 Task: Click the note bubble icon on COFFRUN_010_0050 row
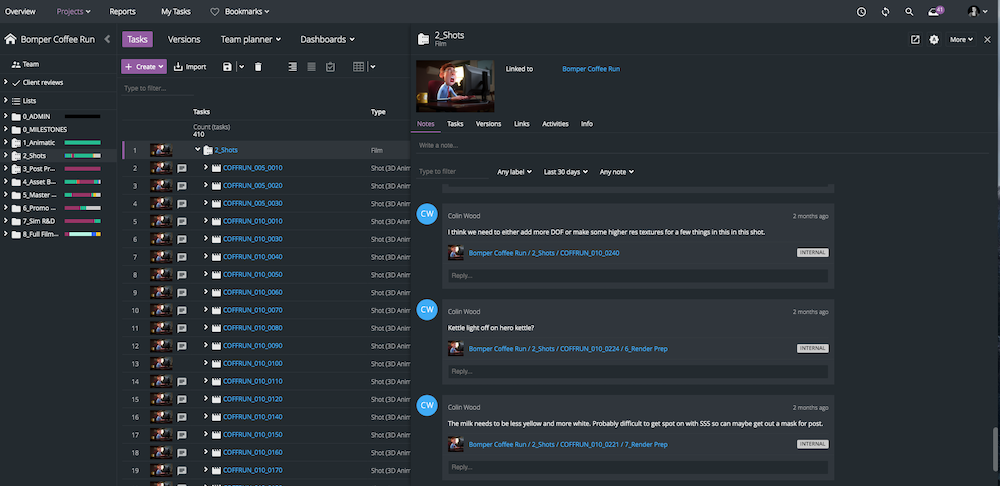point(182,275)
